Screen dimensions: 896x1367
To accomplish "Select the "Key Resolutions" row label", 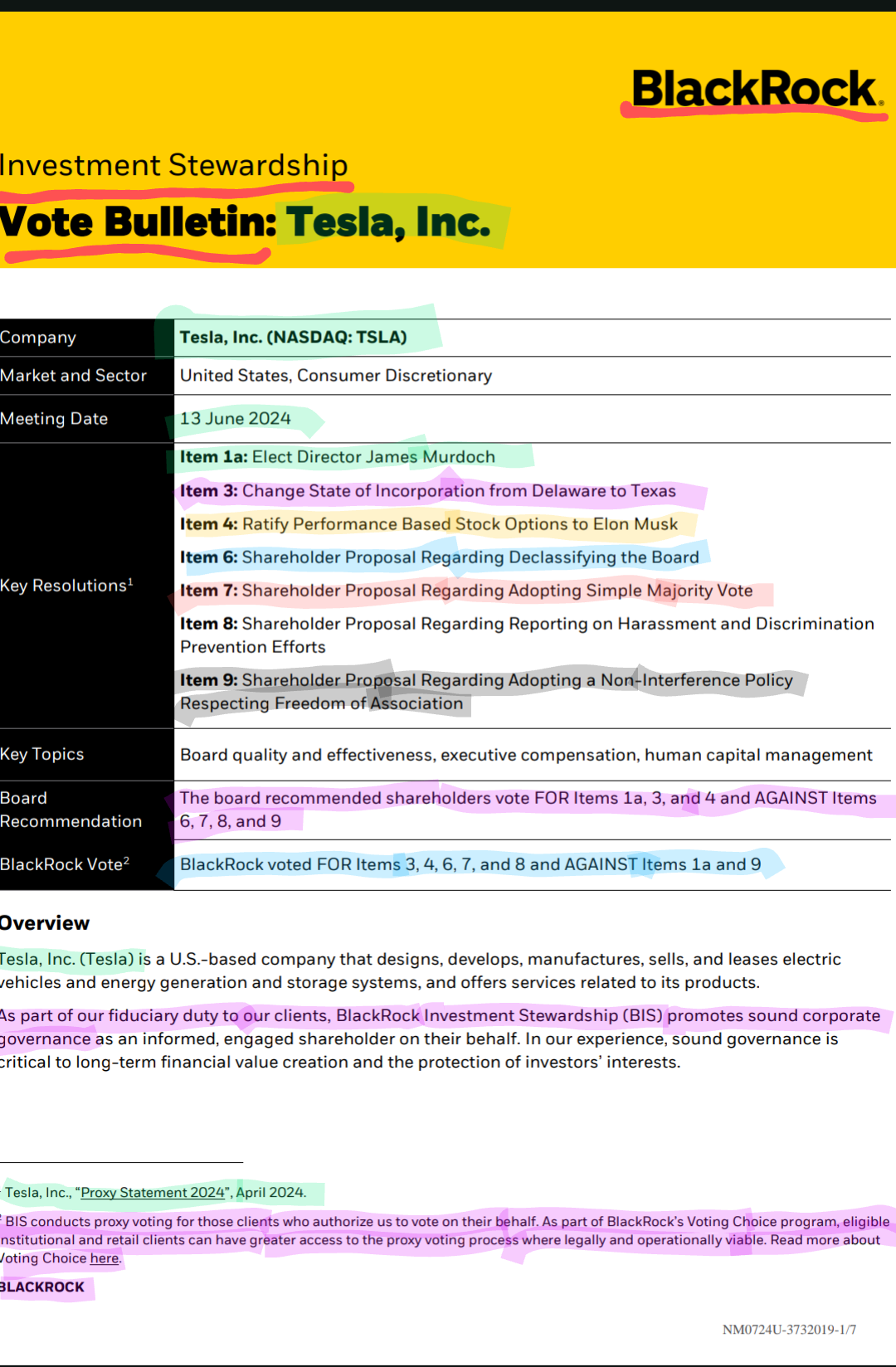I will tap(66, 586).
